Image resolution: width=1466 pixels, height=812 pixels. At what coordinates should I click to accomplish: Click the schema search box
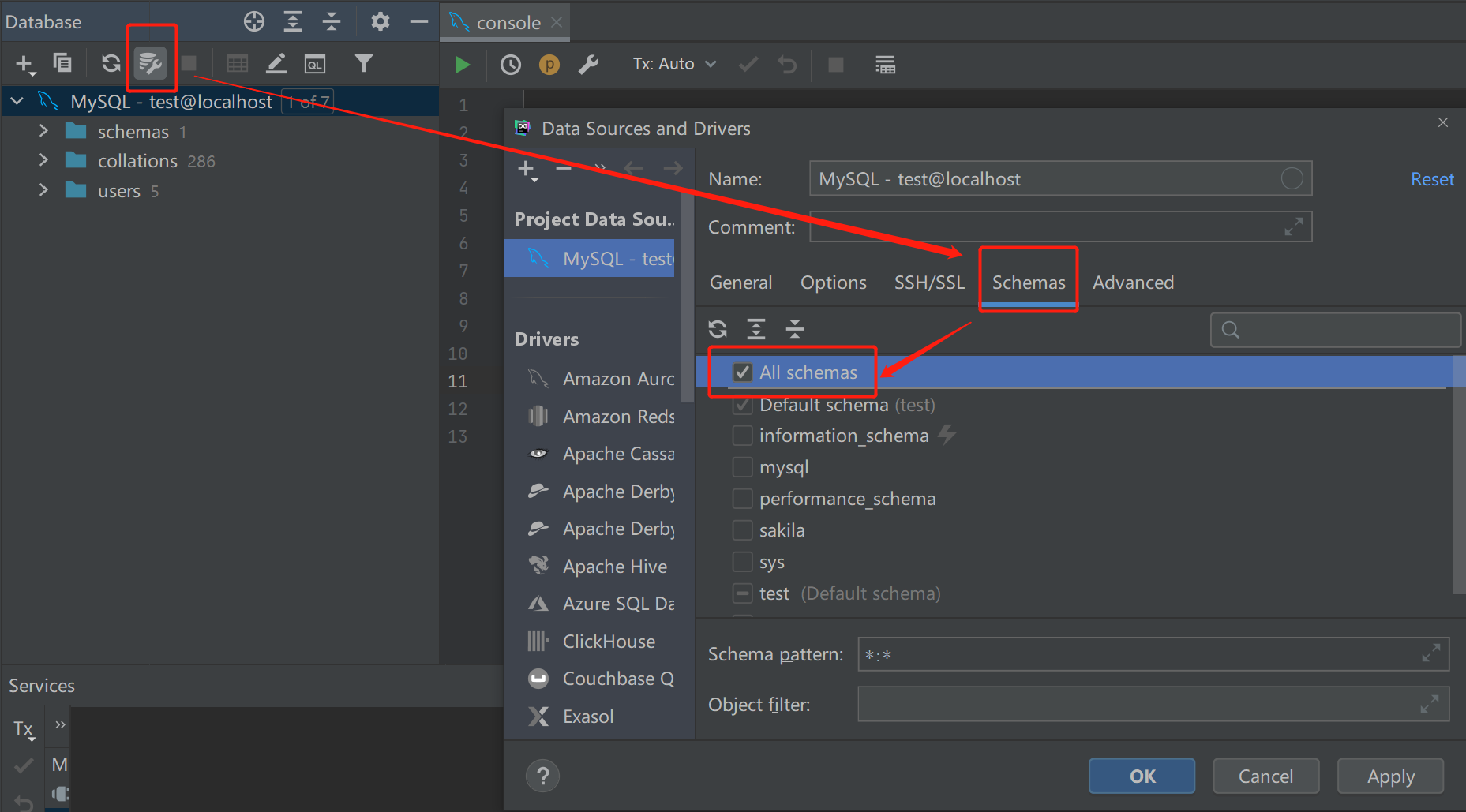click(1335, 330)
